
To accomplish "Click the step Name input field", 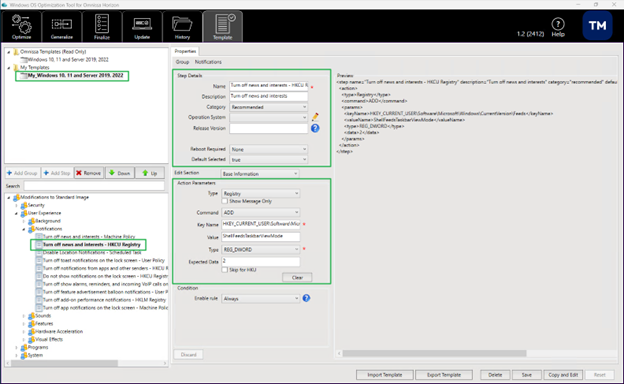I will pos(269,86).
